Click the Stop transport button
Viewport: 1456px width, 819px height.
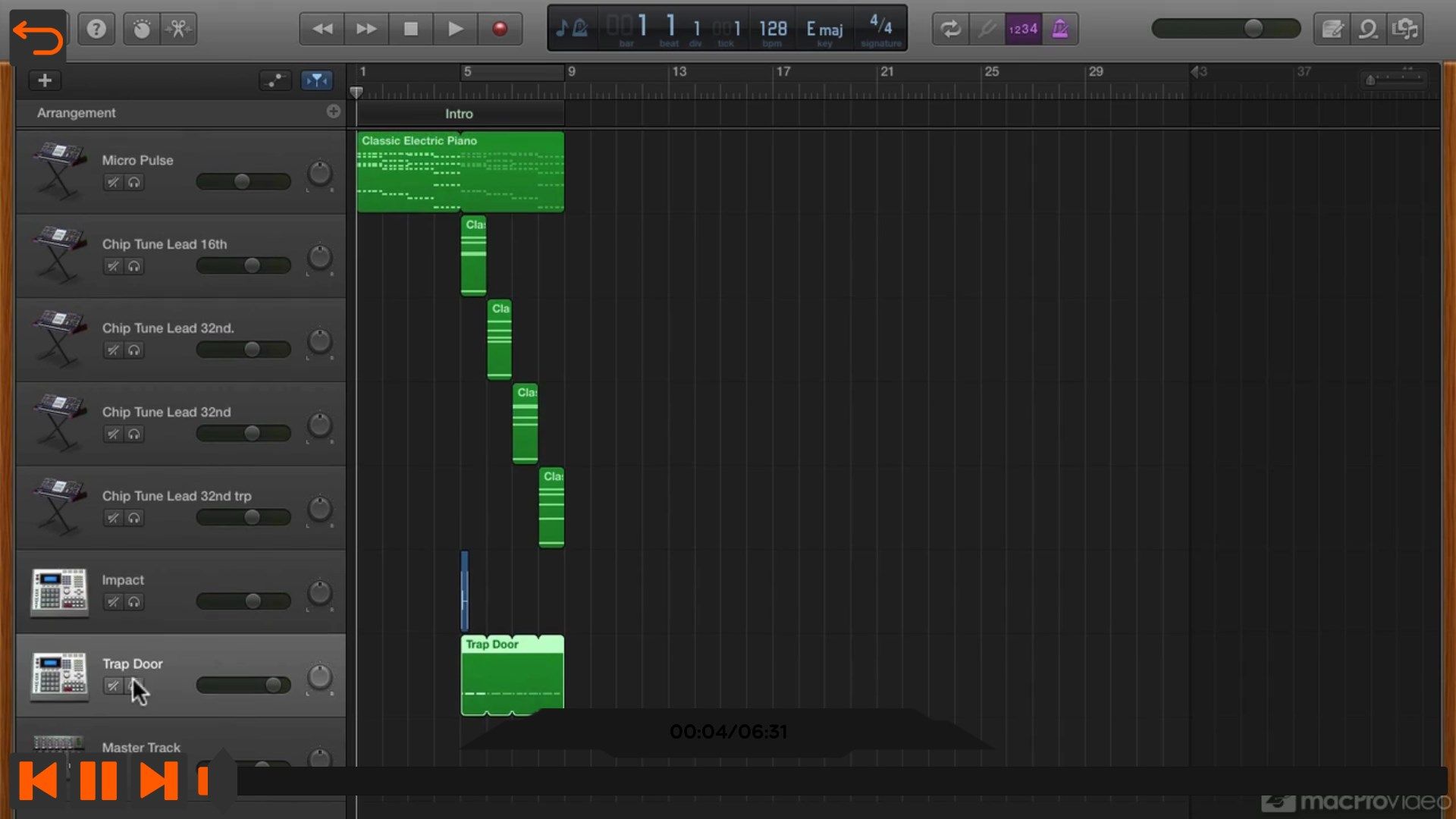410,29
